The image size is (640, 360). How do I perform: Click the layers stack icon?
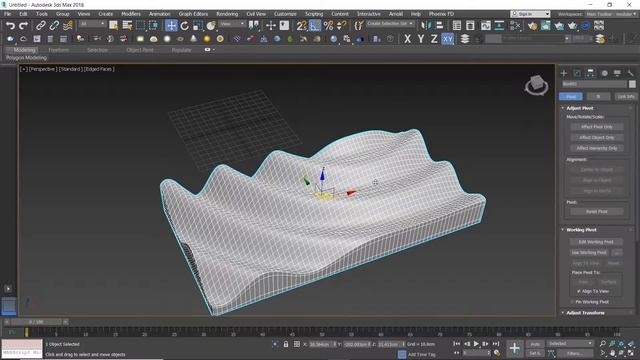click(465, 39)
